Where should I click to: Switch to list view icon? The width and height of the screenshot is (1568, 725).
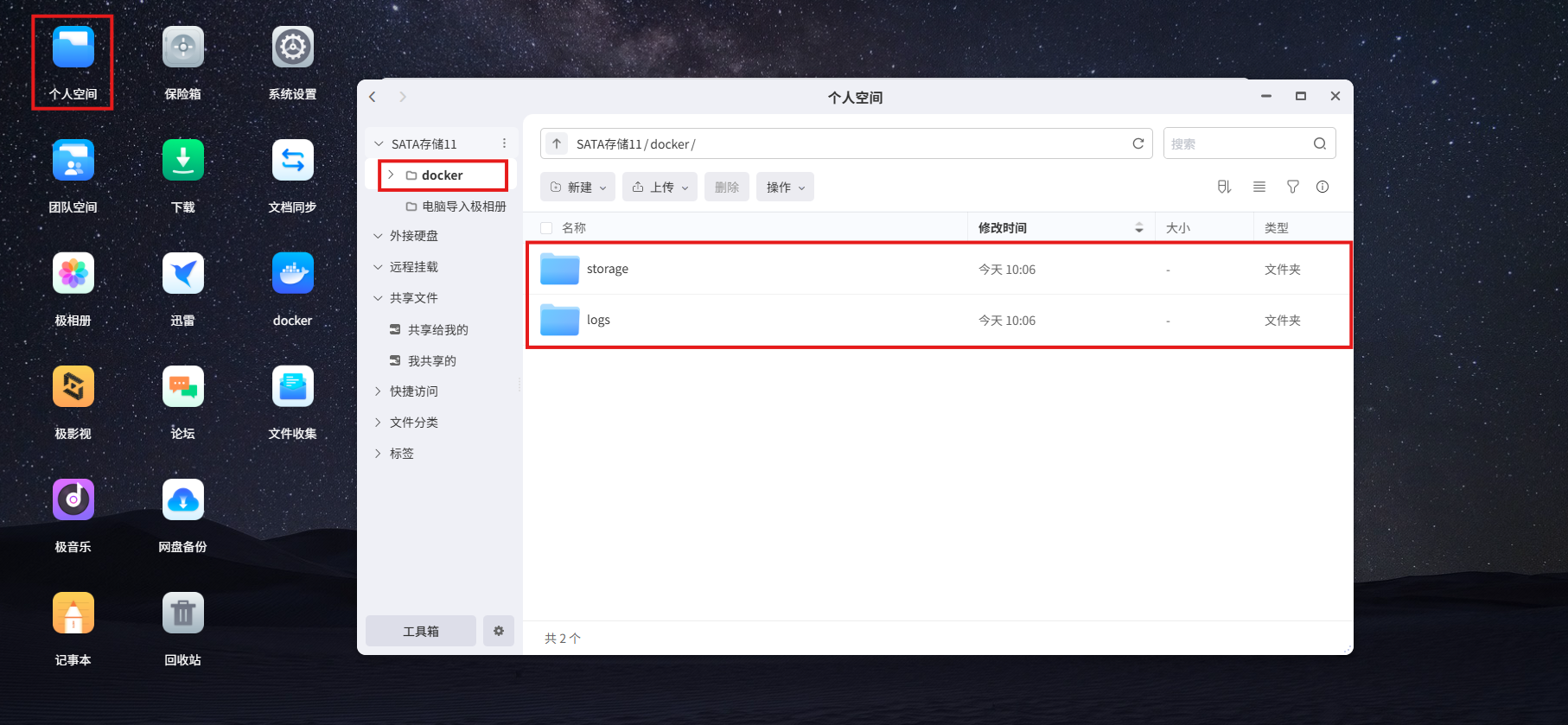pyautogui.click(x=1259, y=187)
